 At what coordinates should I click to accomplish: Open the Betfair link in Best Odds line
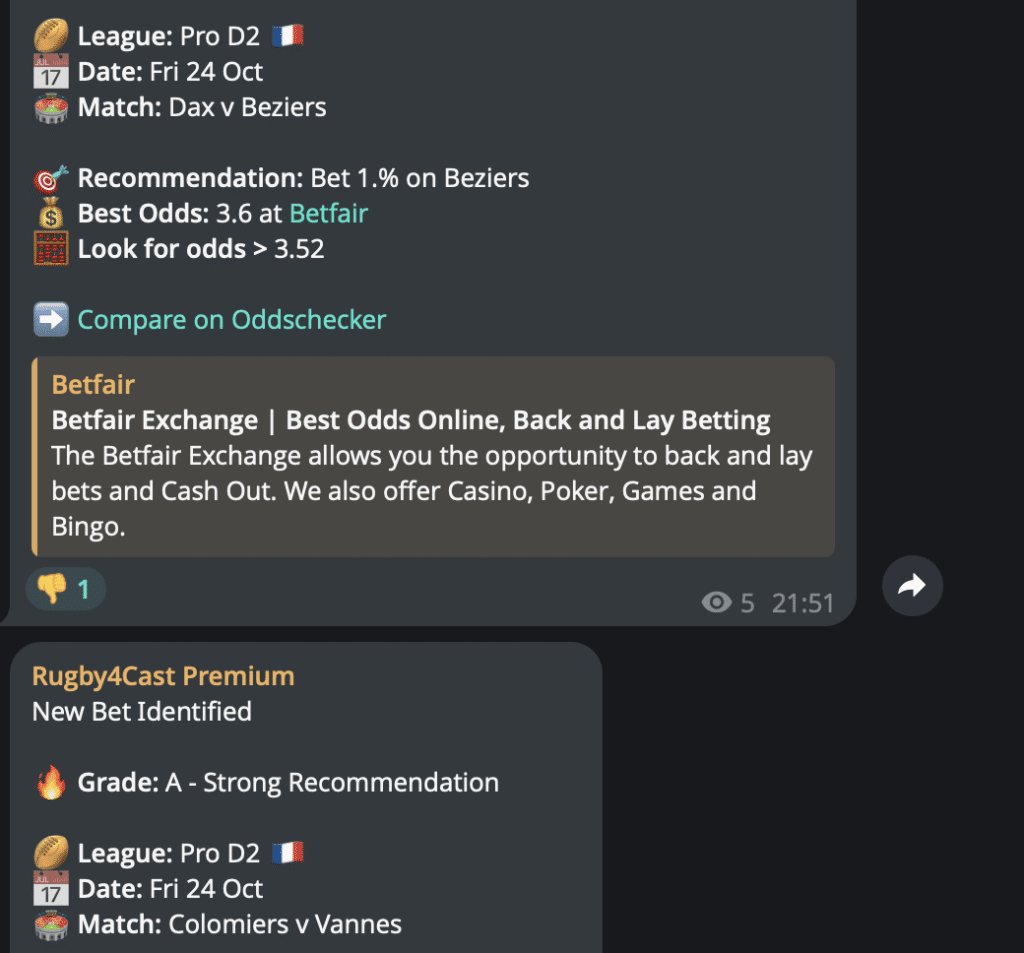coord(328,213)
